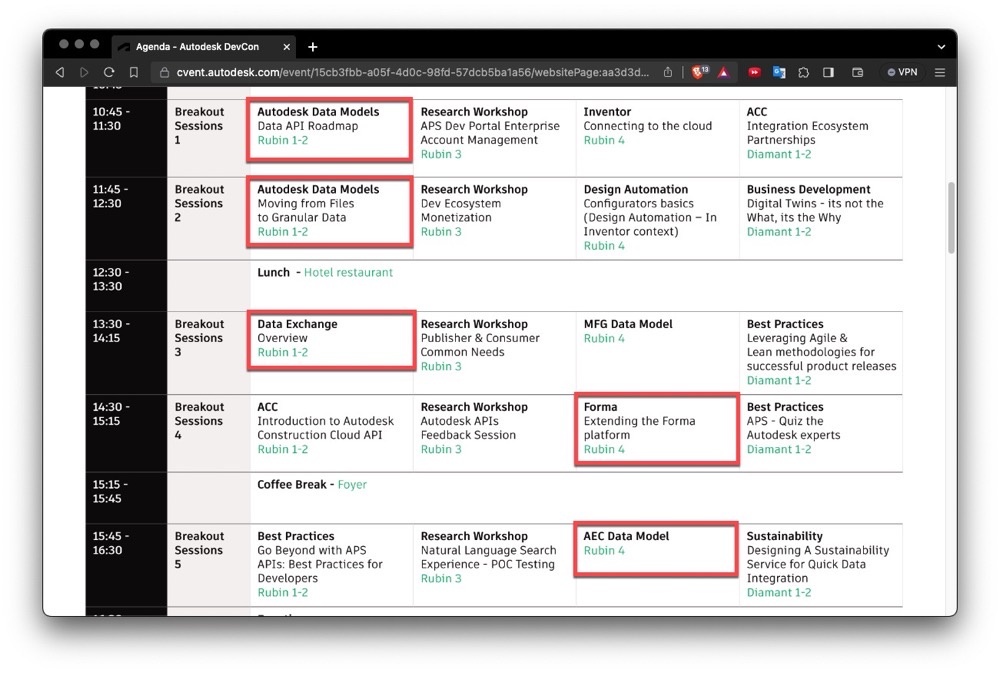Reload the agenda page
Viewport: 1000px width, 673px height.
pos(108,72)
